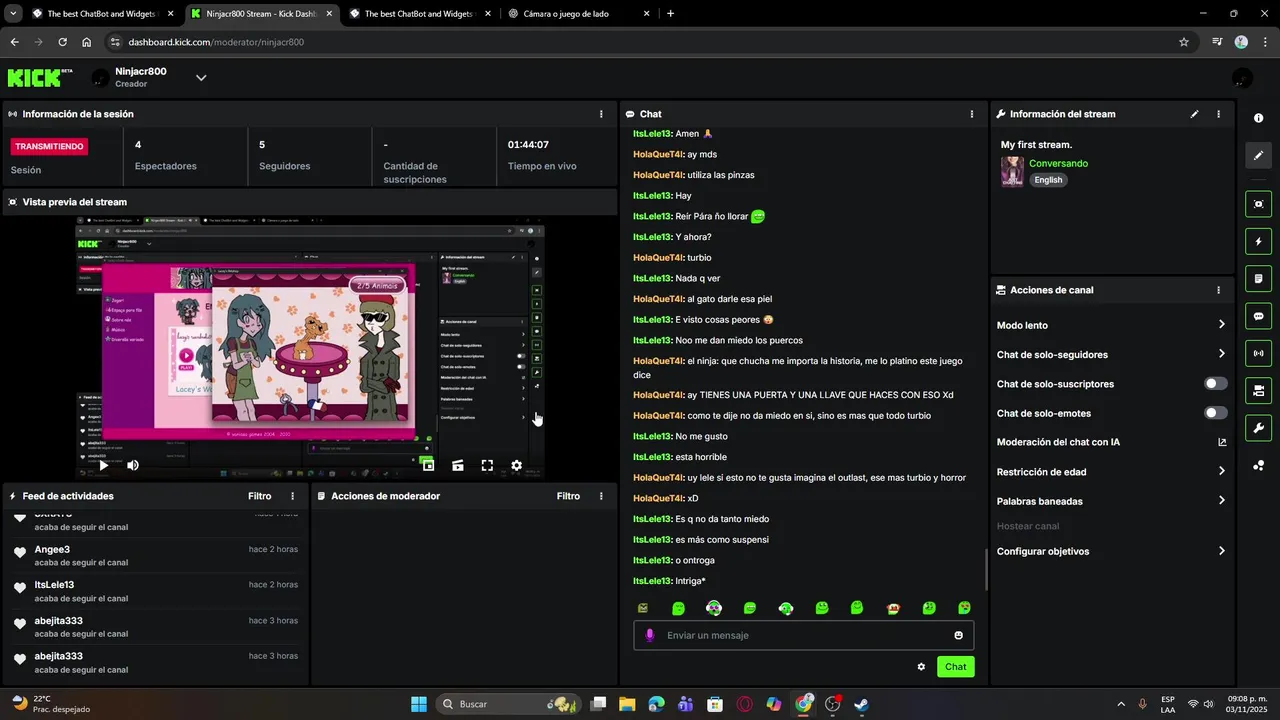Open the Chat panel three-dot menu
This screenshot has width=1280, height=720.
coord(971,114)
